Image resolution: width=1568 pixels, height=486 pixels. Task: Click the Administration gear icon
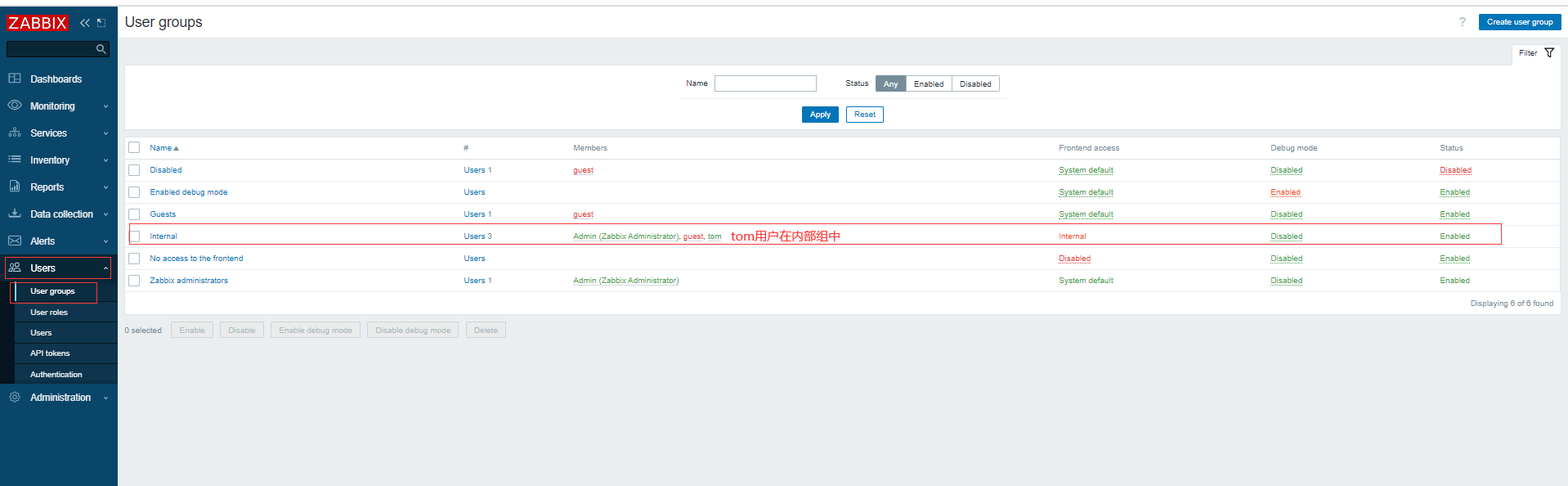tap(15, 397)
